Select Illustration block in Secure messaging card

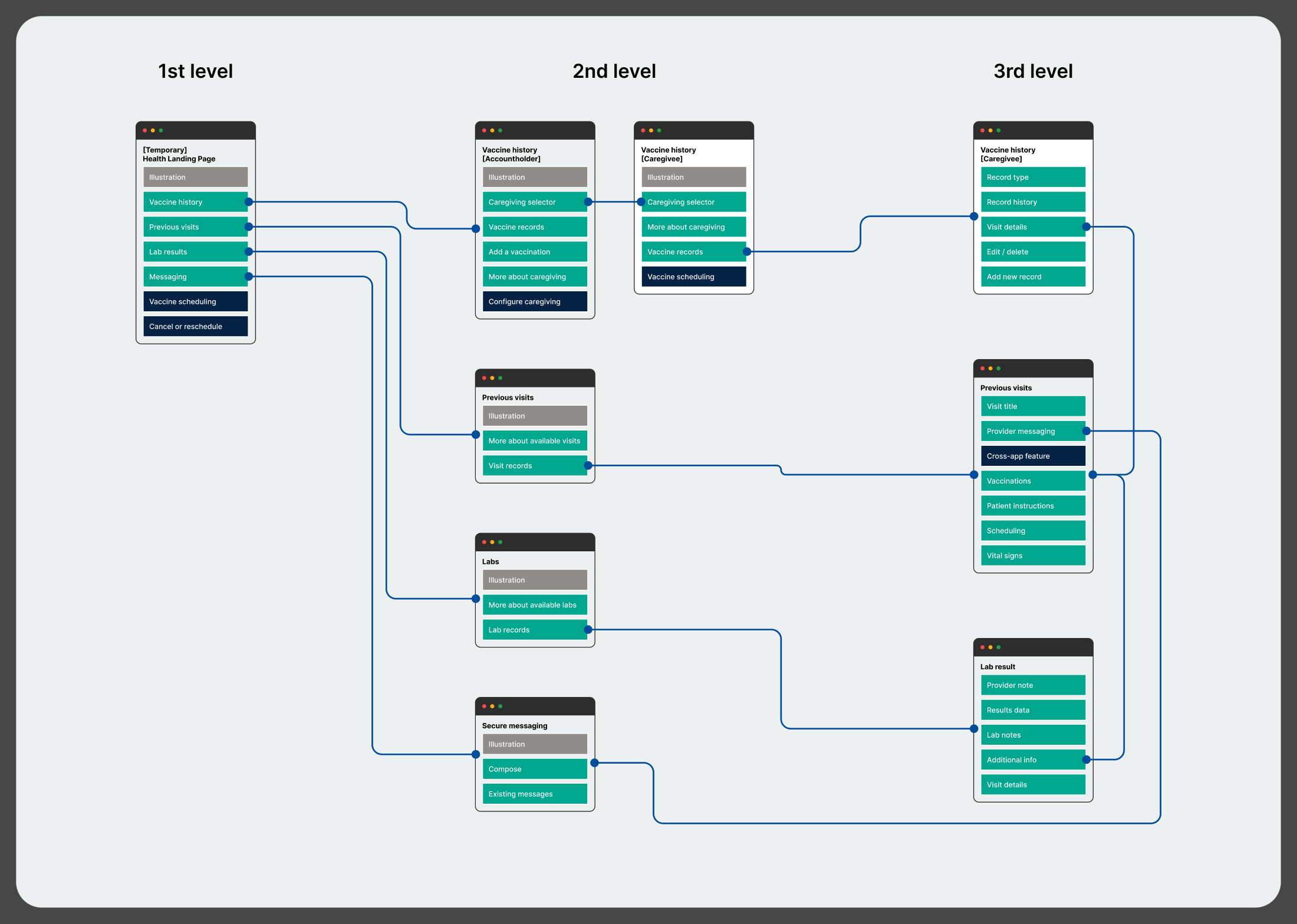coord(535,744)
